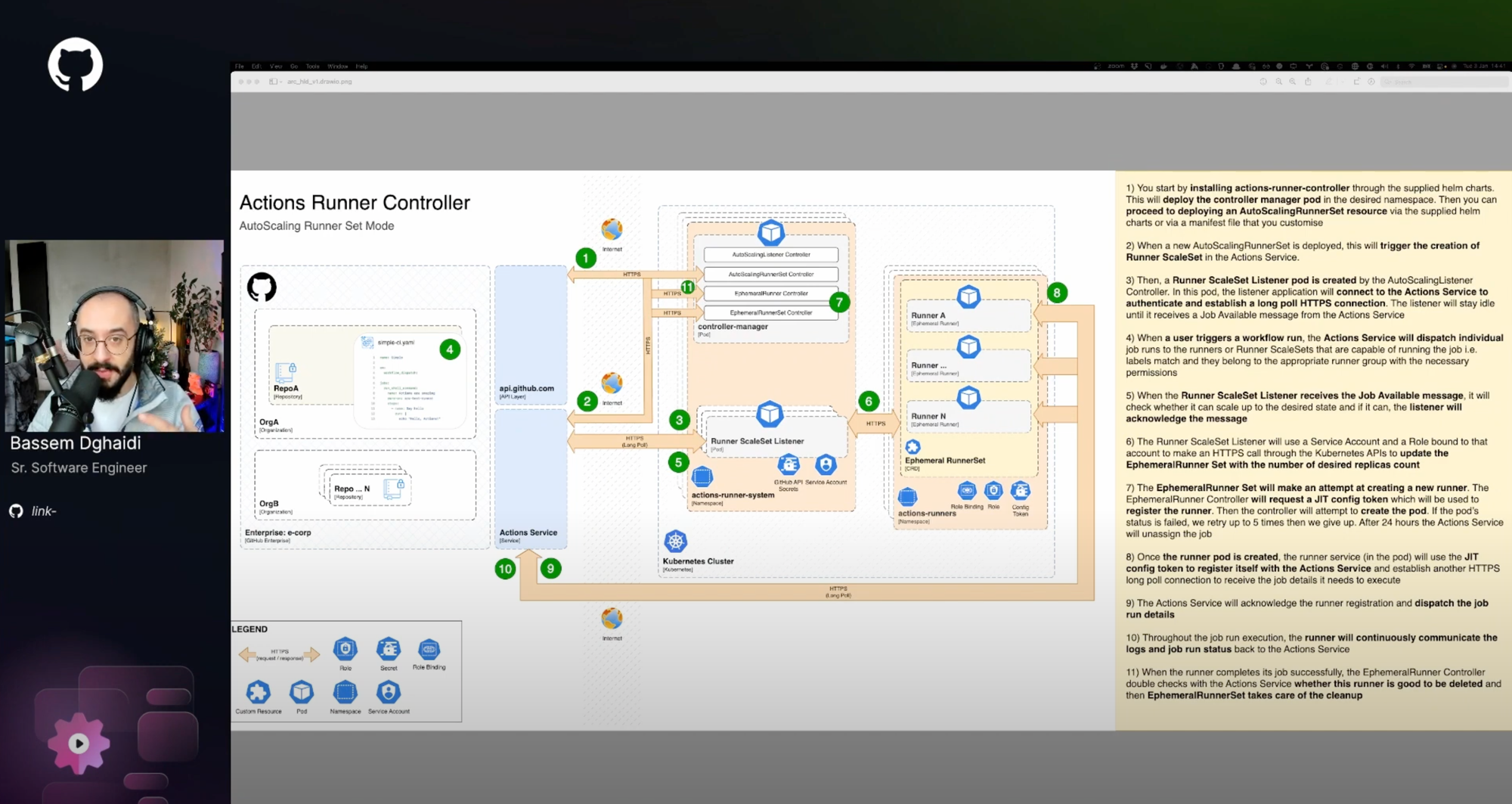Image resolution: width=1512 pixels, height=804 pixels.
Task: Open the File menu
Action: tap(240, 67)
